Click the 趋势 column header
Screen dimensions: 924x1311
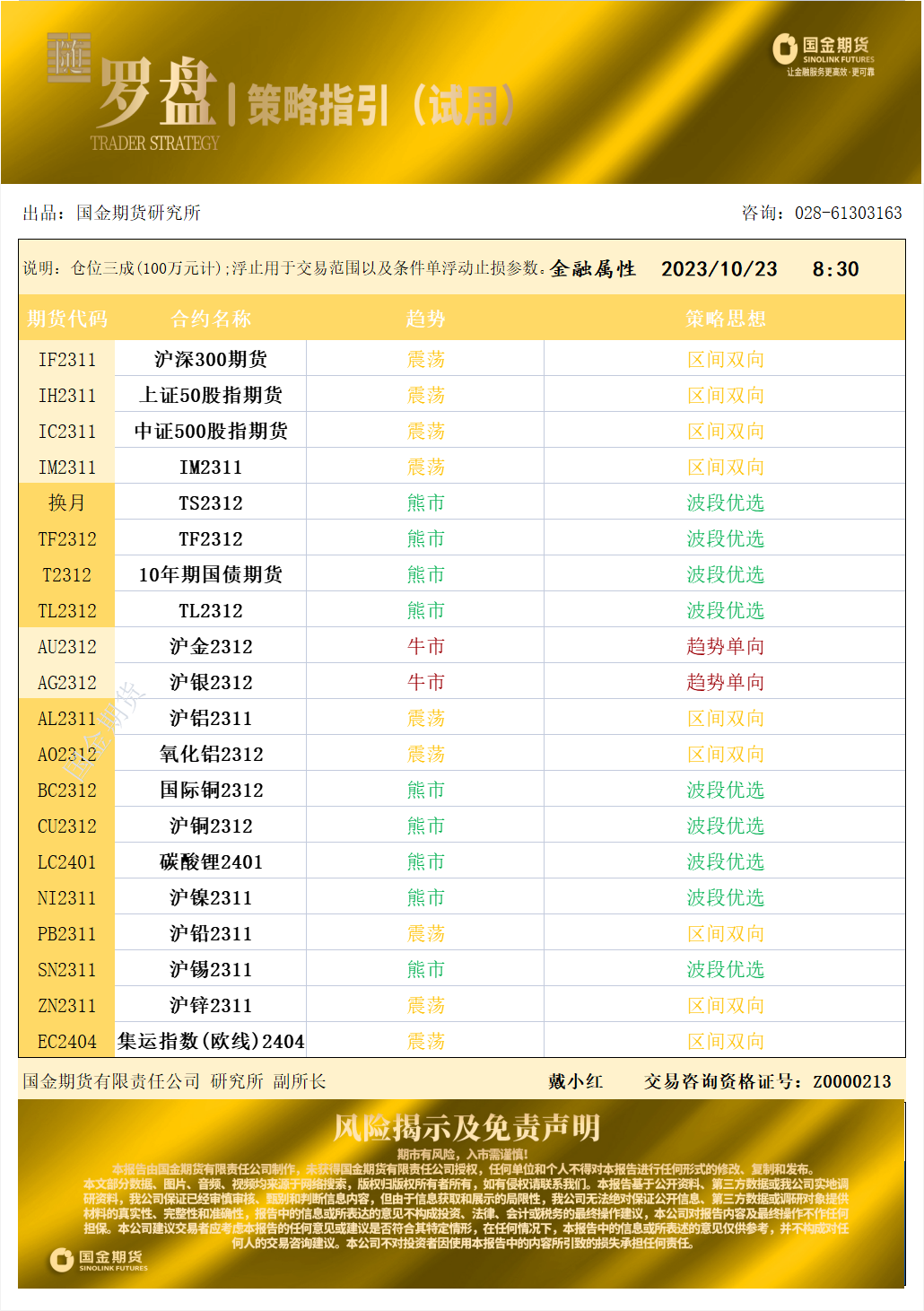[425, 319]
